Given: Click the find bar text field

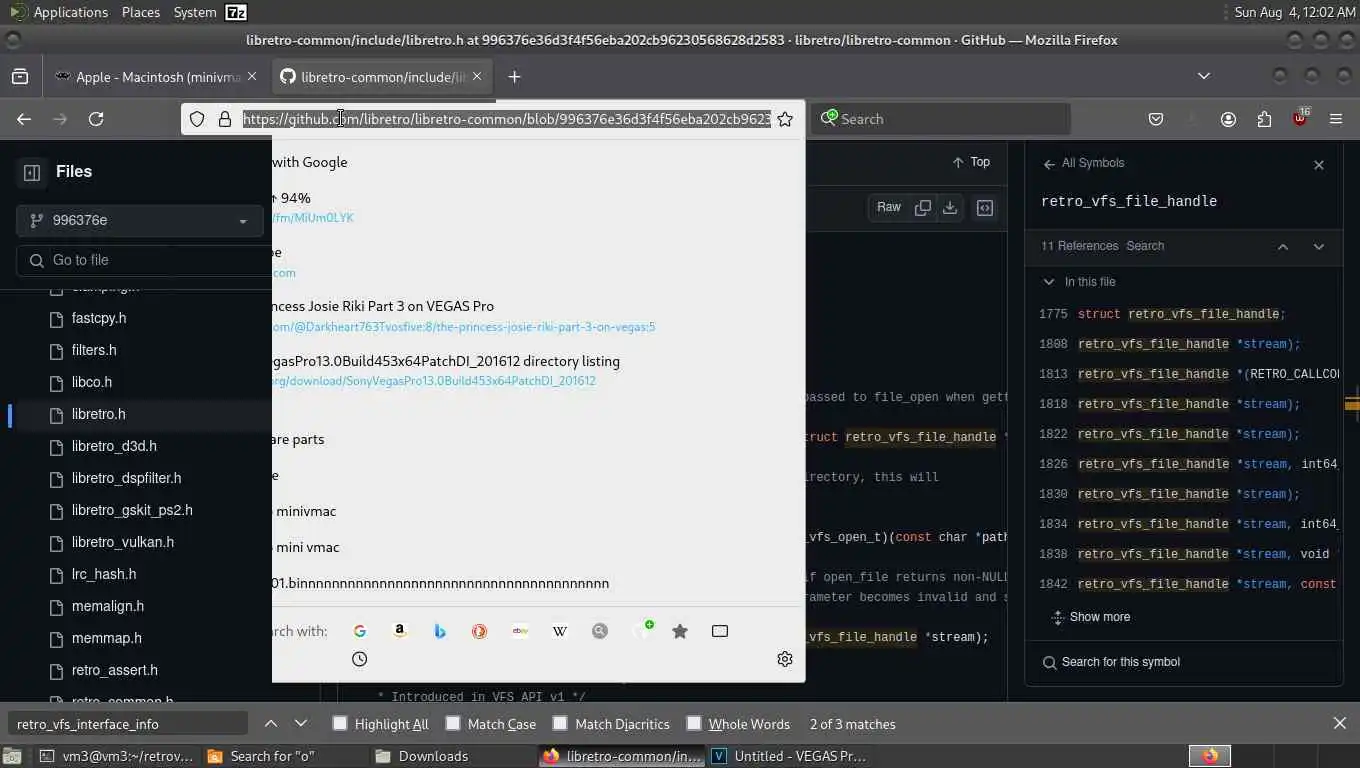Looking at the screenshot, I should pyautogui.click(x=128, y=724).
